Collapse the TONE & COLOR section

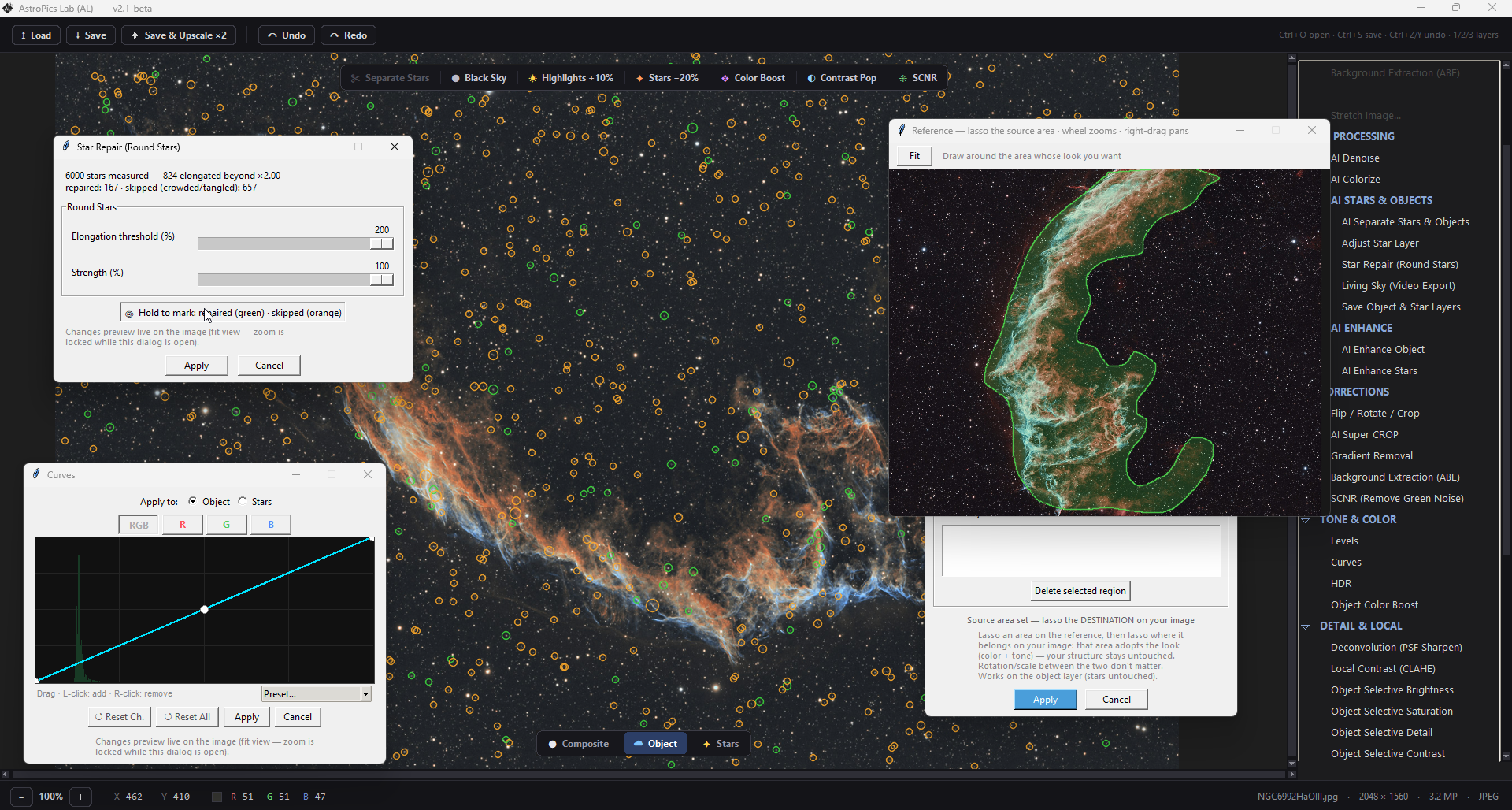coord(1305,519)
